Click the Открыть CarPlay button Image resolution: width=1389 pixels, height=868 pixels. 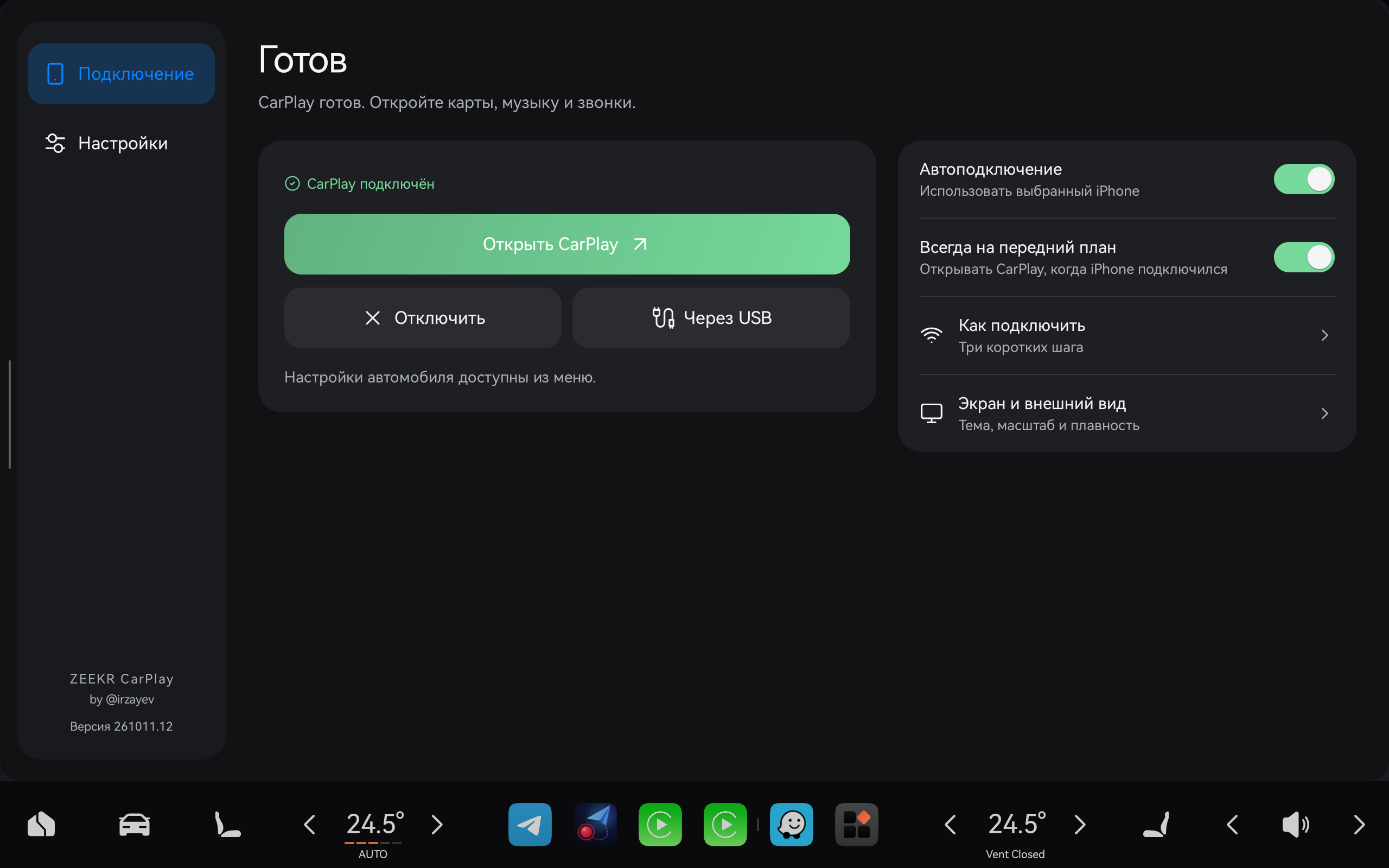pos(566,244)
